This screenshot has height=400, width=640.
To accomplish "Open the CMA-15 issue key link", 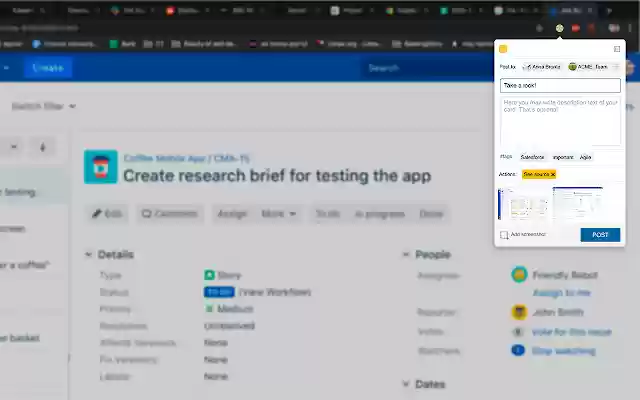I will tap(232, 158).
